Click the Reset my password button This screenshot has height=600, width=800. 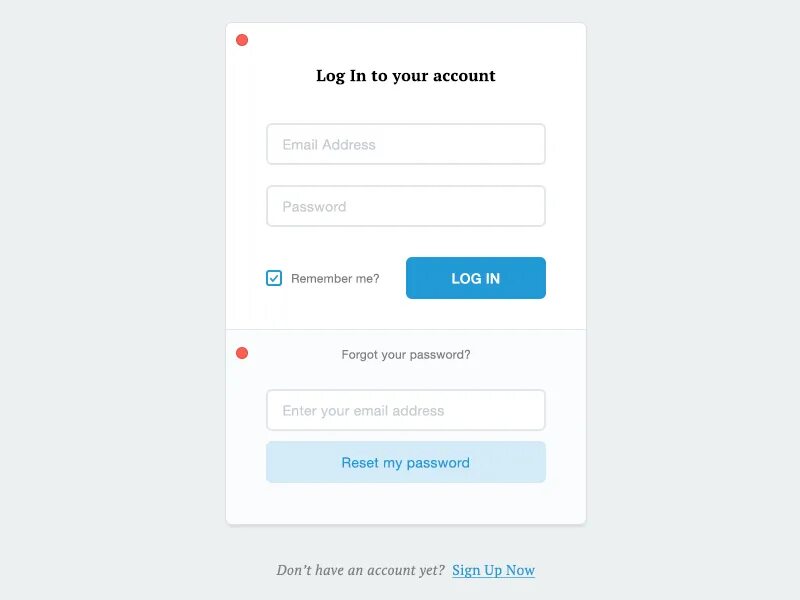pyautogui.click(x=406, y=462)
